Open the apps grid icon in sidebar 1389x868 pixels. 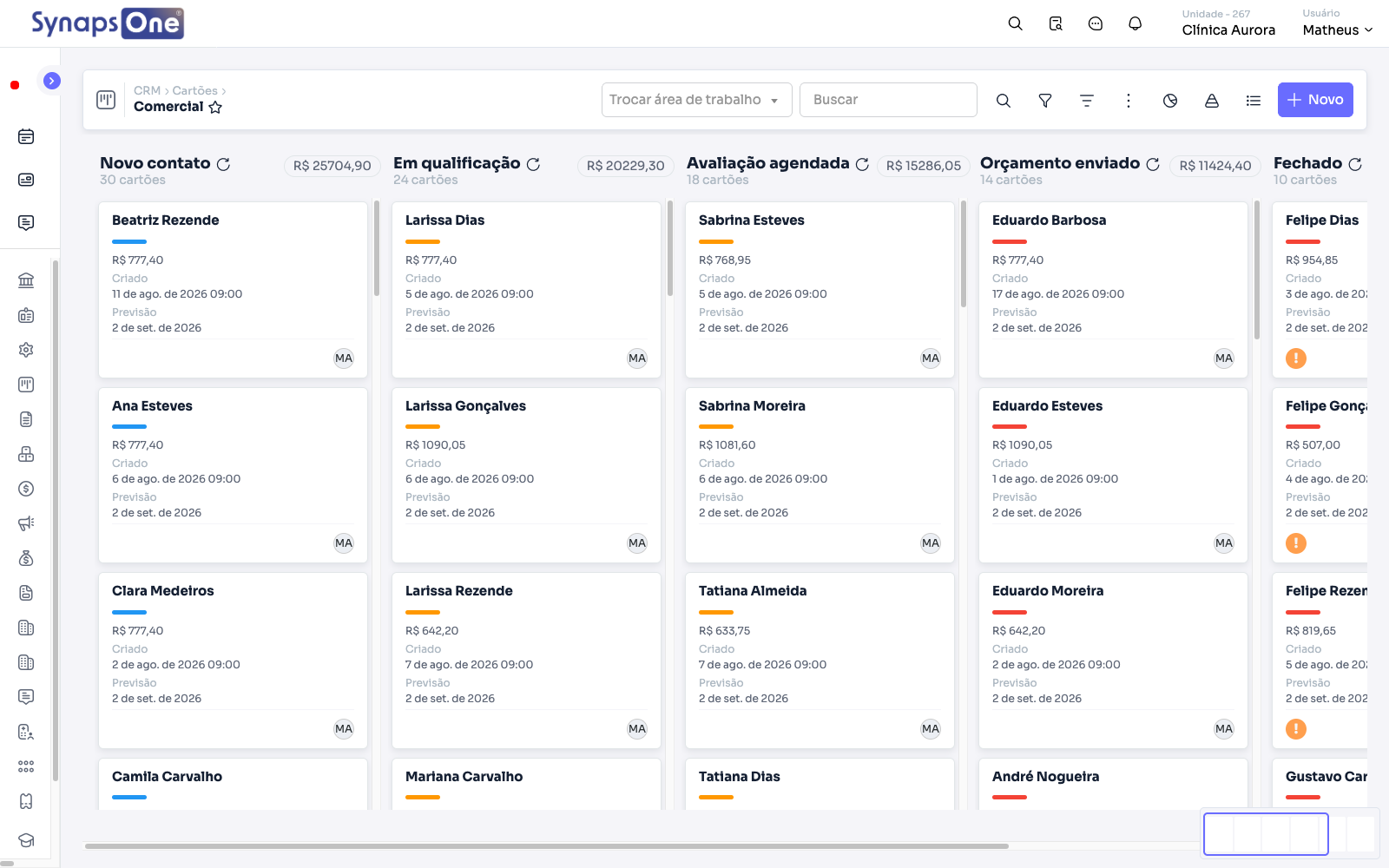pyautogui.click(x=26, y=766)
